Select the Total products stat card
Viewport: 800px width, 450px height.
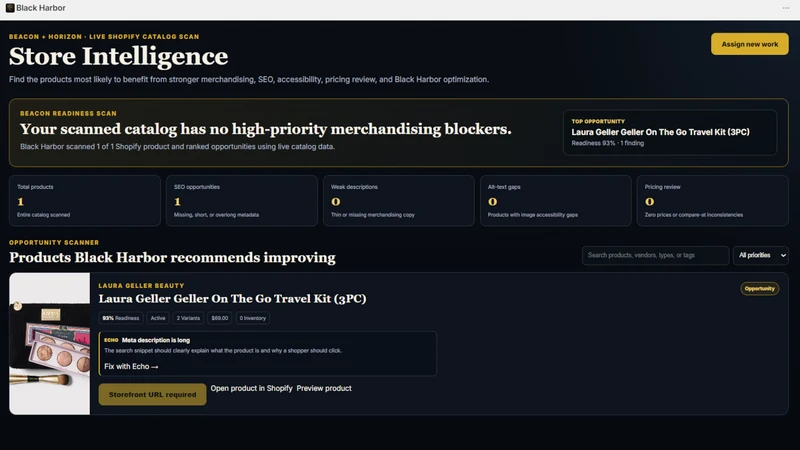coord(85,201)
